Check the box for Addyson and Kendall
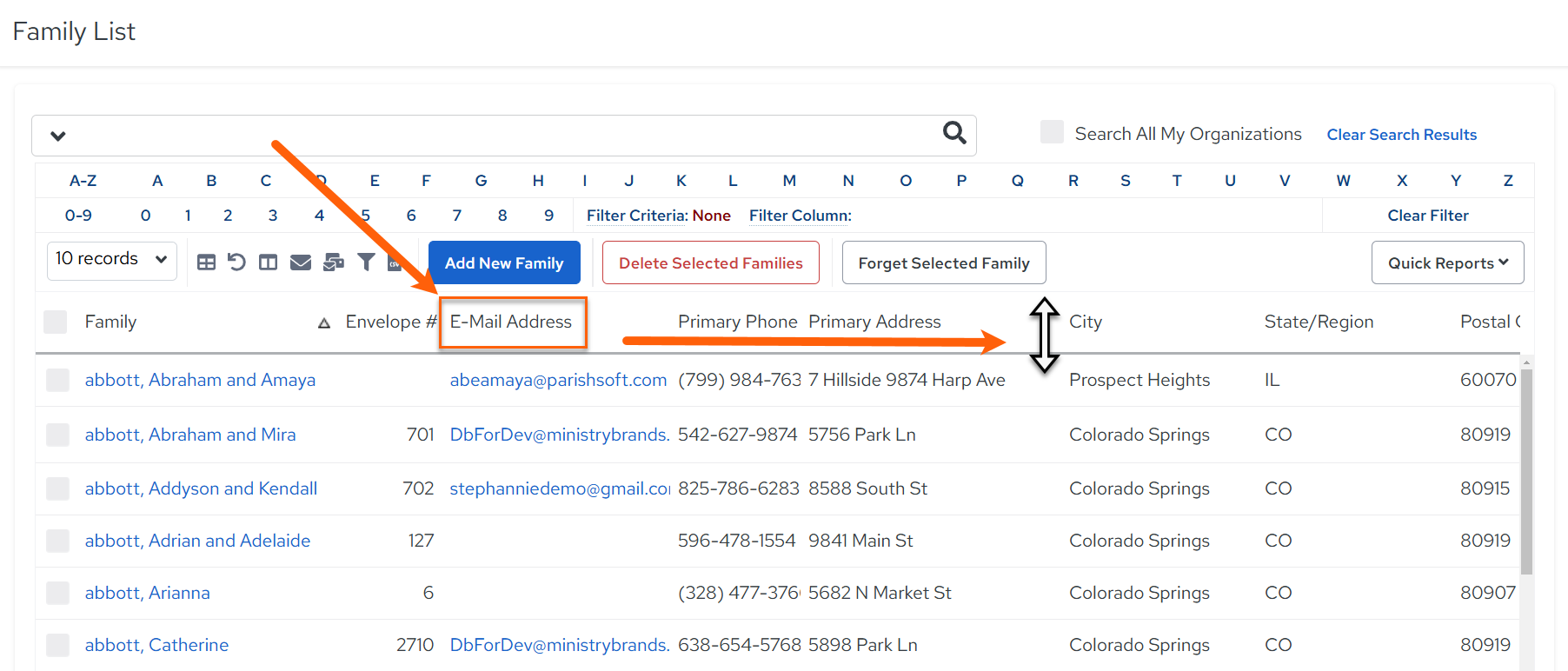The width and height of the screenshot is (1568, 671). pos(57,488)
